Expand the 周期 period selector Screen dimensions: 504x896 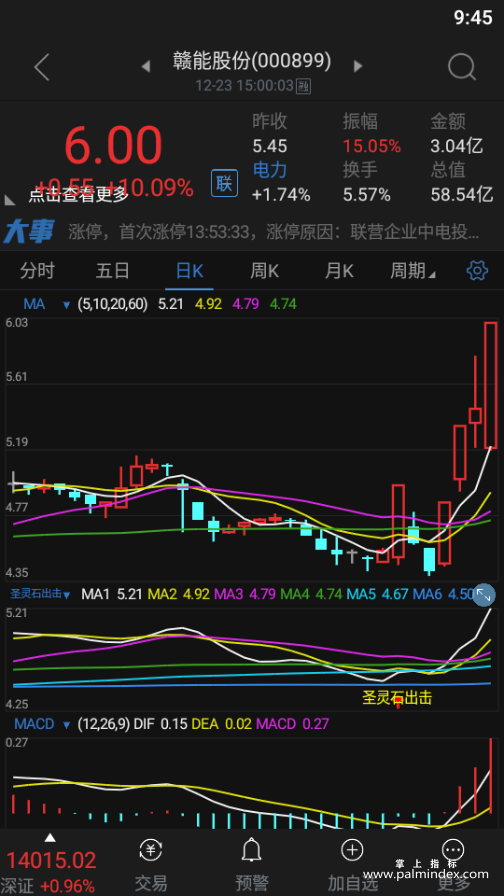pos(413,271)
